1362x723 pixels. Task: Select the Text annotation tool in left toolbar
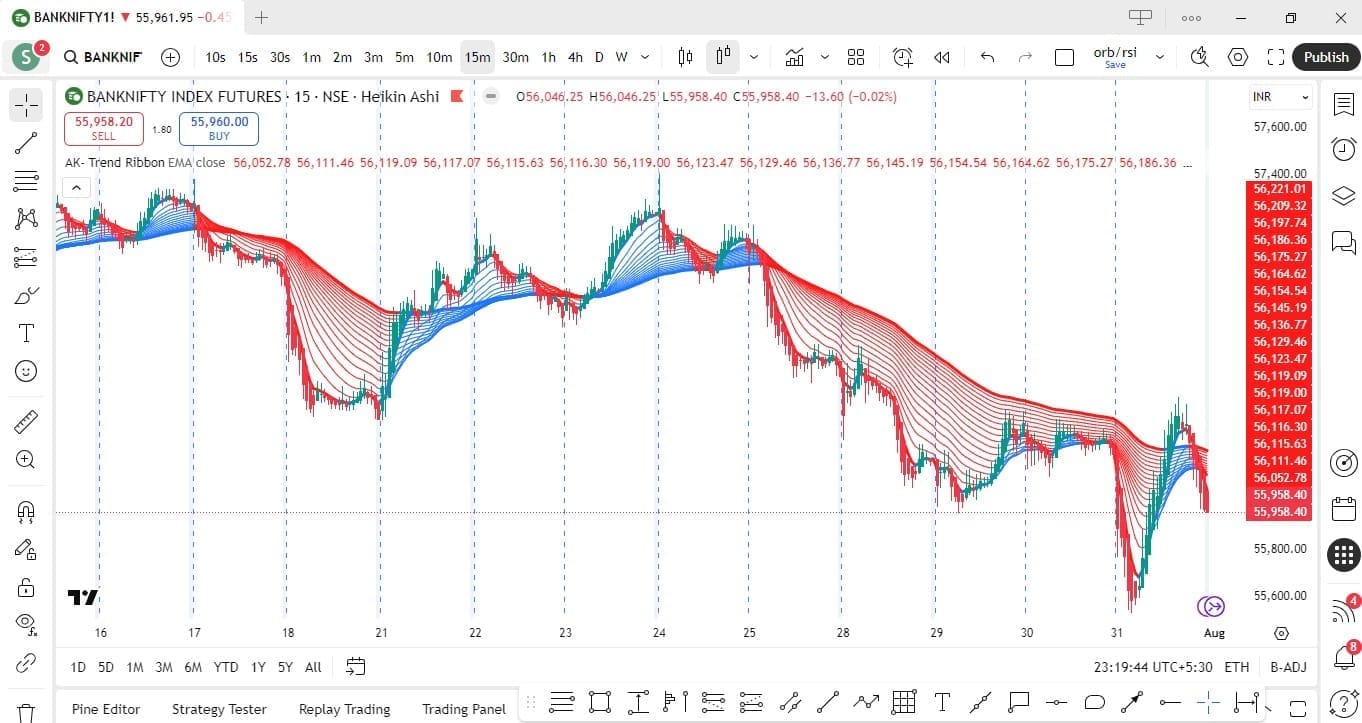pyautogui.click(x=26, y=333)
